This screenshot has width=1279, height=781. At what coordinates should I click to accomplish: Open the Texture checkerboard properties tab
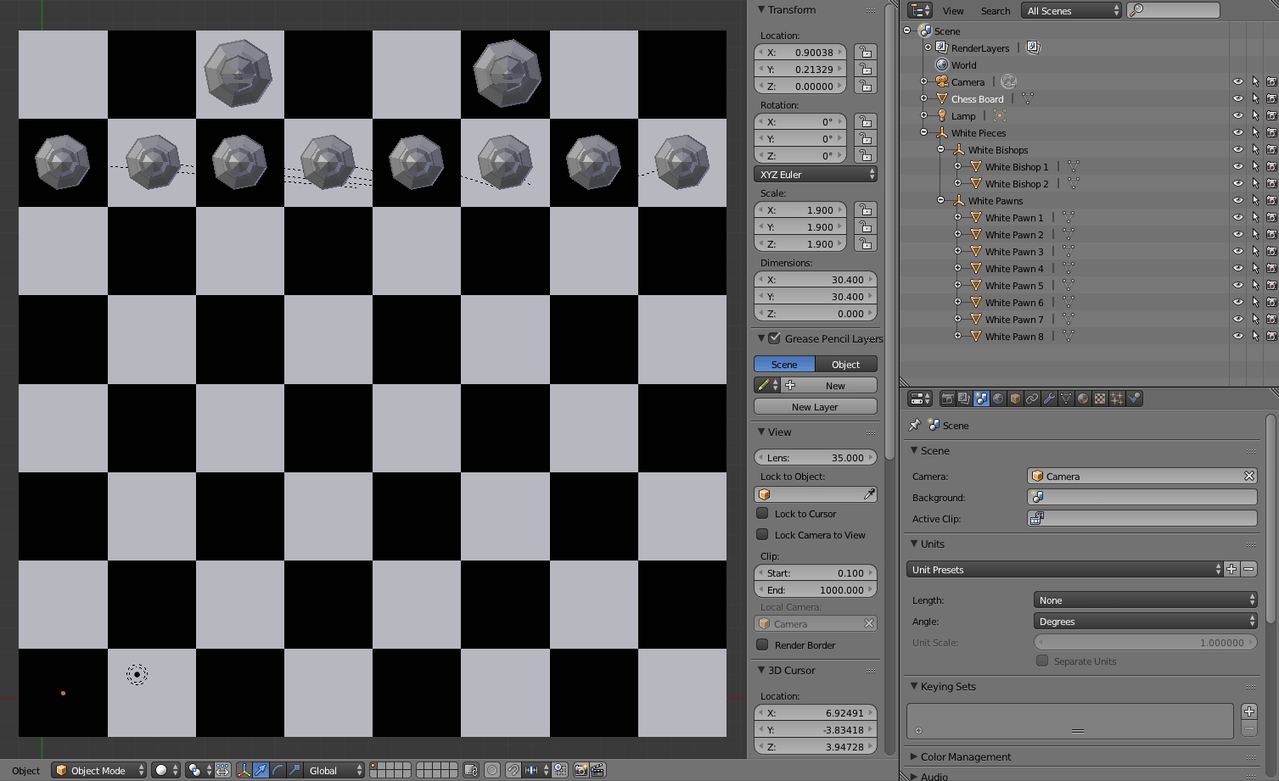tap(1100, 399)
